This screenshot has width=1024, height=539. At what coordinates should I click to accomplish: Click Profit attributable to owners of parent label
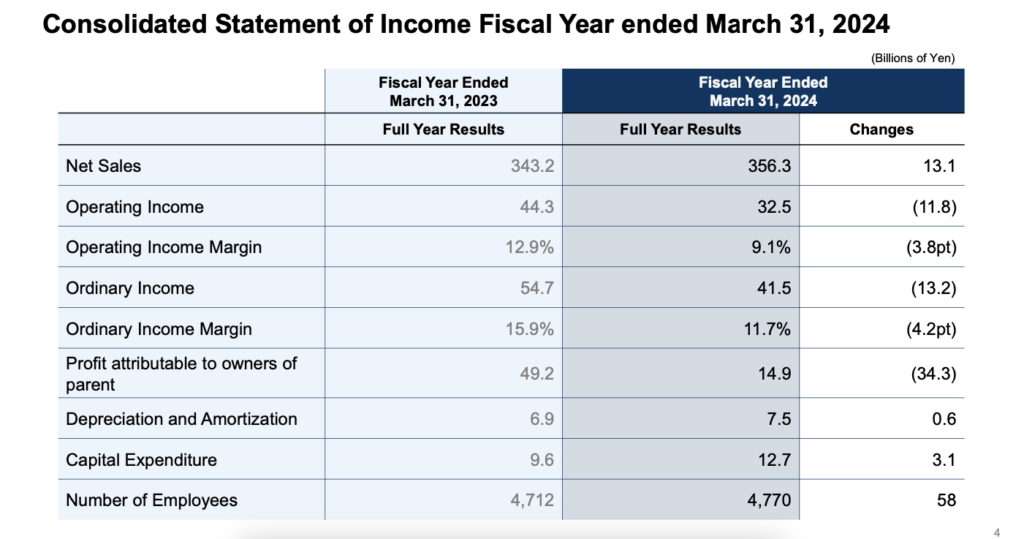[x=181, y=373]
